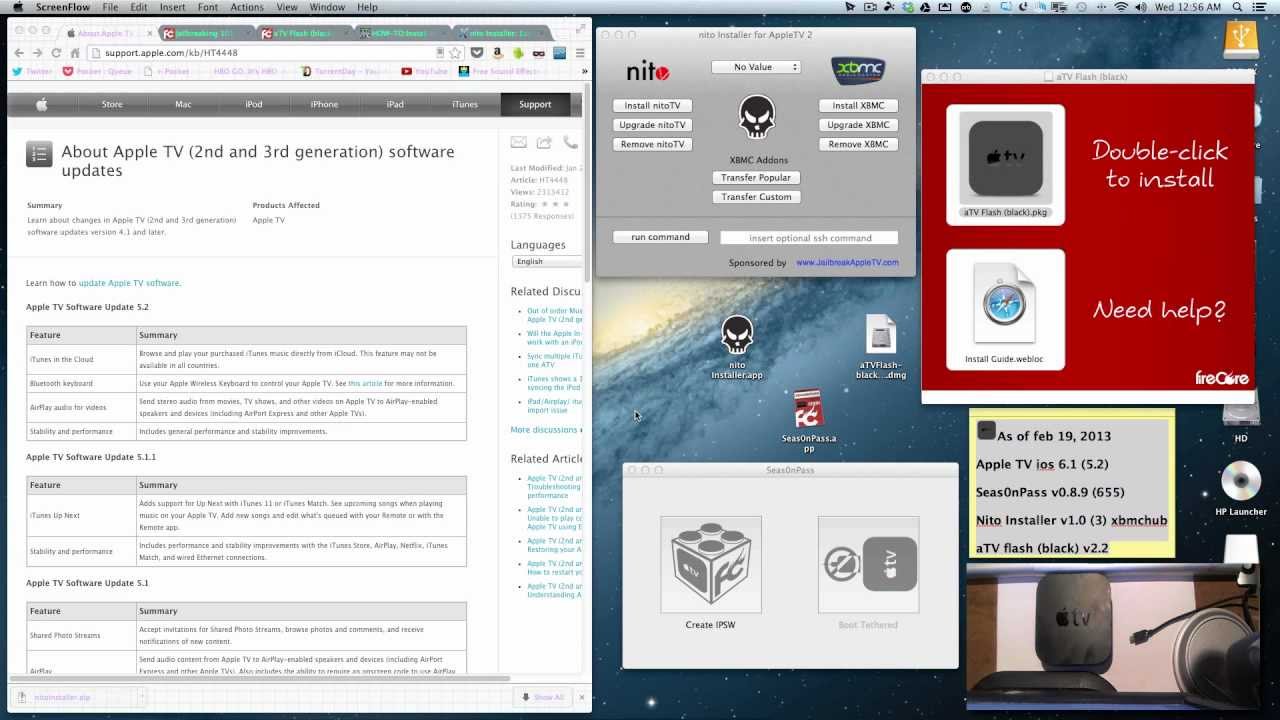The image size is (1280, 720).
Task: Open the No Value dropdown in nito Installer
Action: tap(756, 67)
